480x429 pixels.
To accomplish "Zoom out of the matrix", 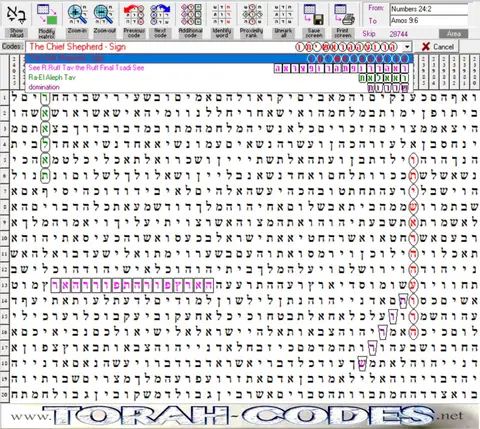I will (104, 20).
